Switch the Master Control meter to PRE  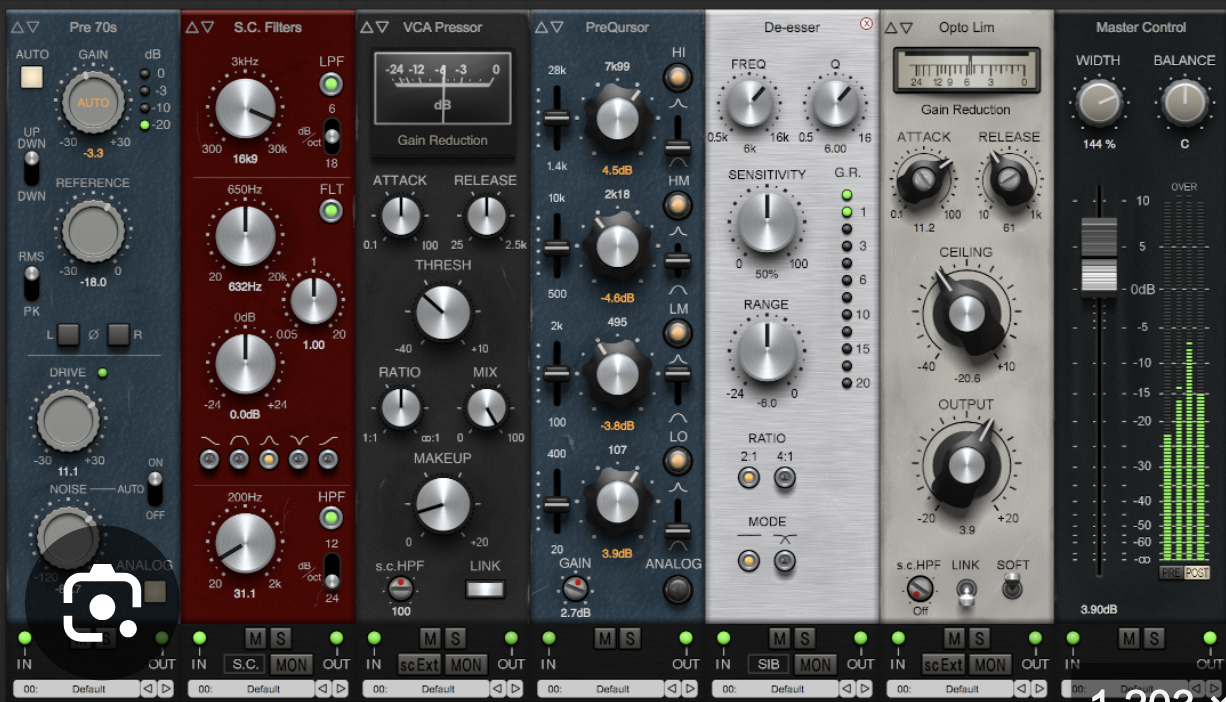[1170, 573]
